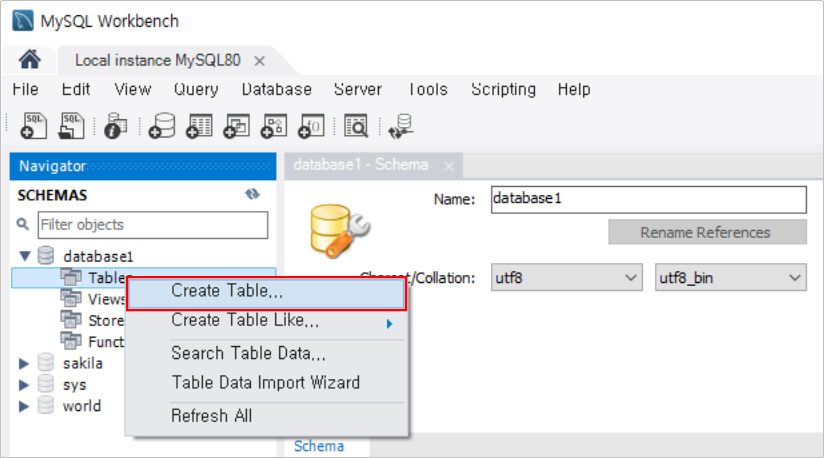Open the Server menu

pos(357,89)
